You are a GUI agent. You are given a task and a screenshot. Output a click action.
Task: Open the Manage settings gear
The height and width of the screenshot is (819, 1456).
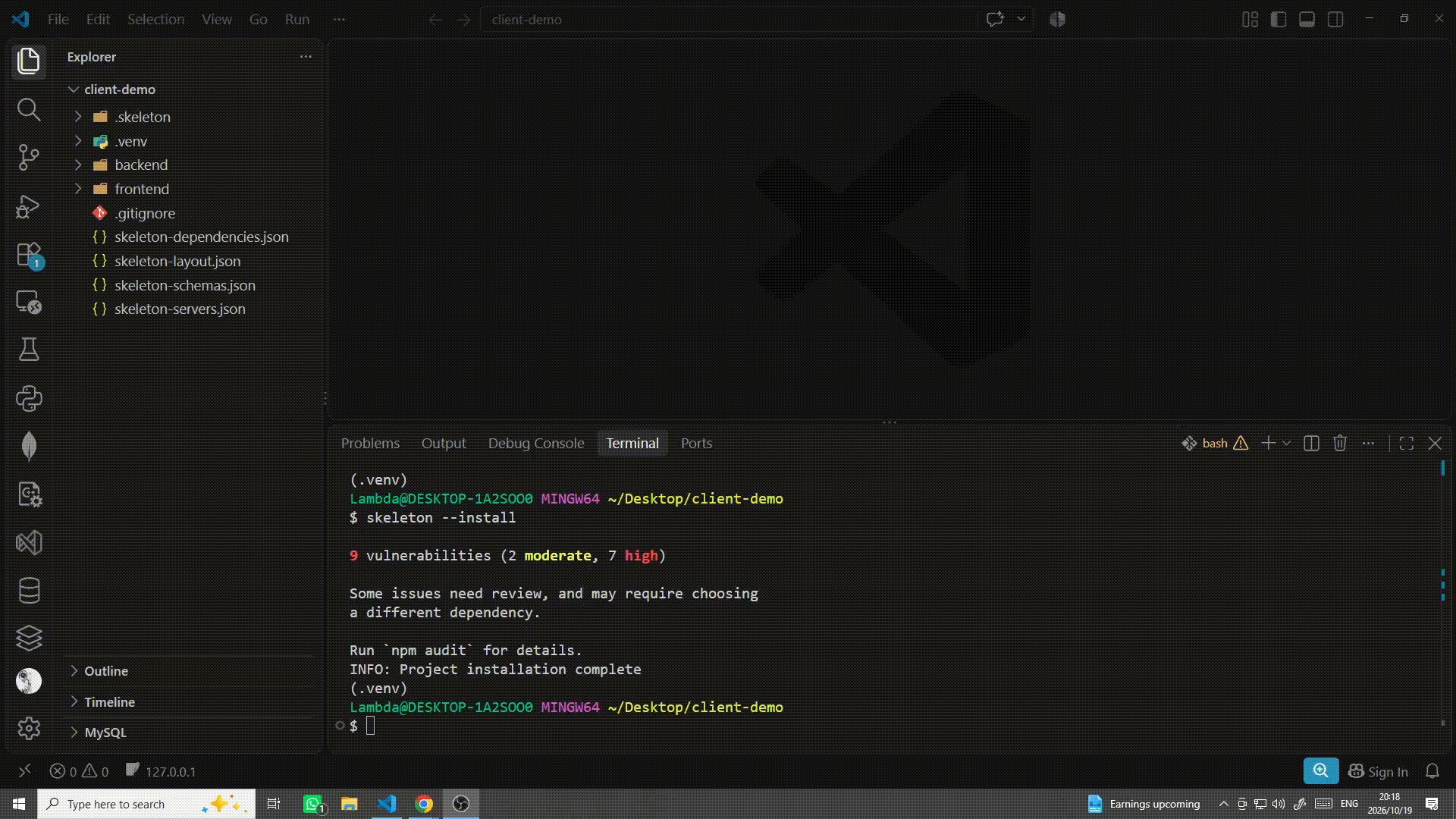[x=29, y=729]
